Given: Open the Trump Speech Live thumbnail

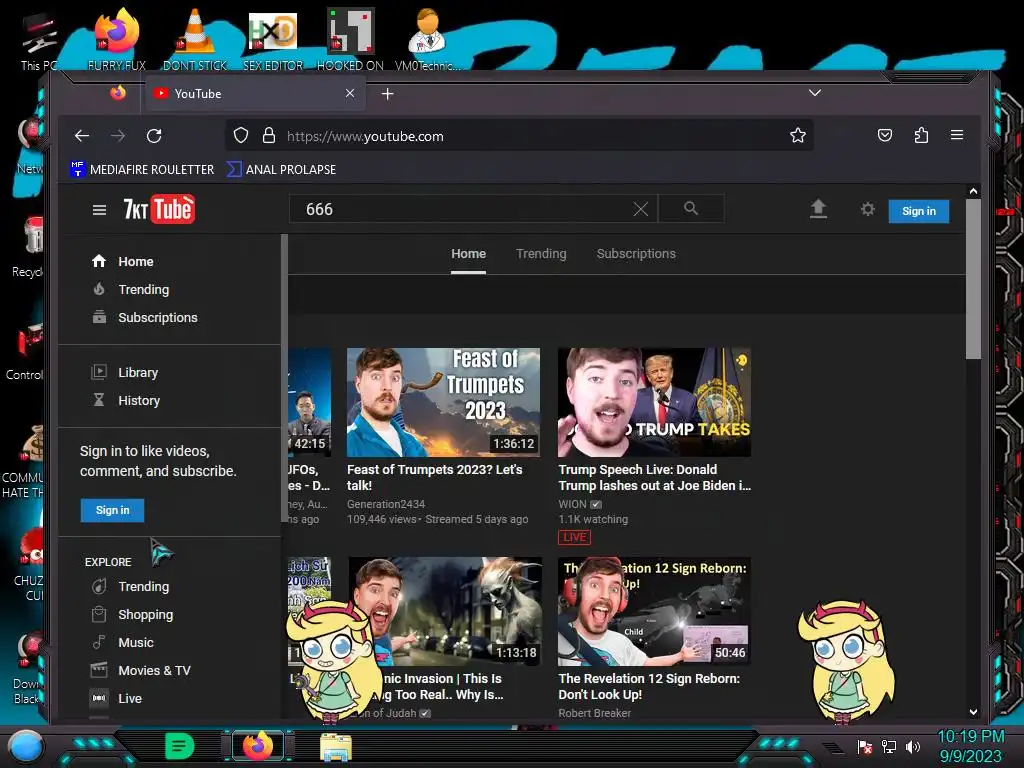Looking at the screenshot, I should point(654,402).
